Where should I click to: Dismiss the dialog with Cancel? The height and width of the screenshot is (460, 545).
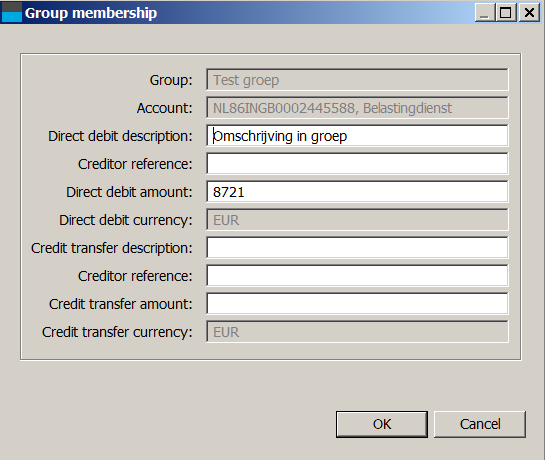[480, 424]
